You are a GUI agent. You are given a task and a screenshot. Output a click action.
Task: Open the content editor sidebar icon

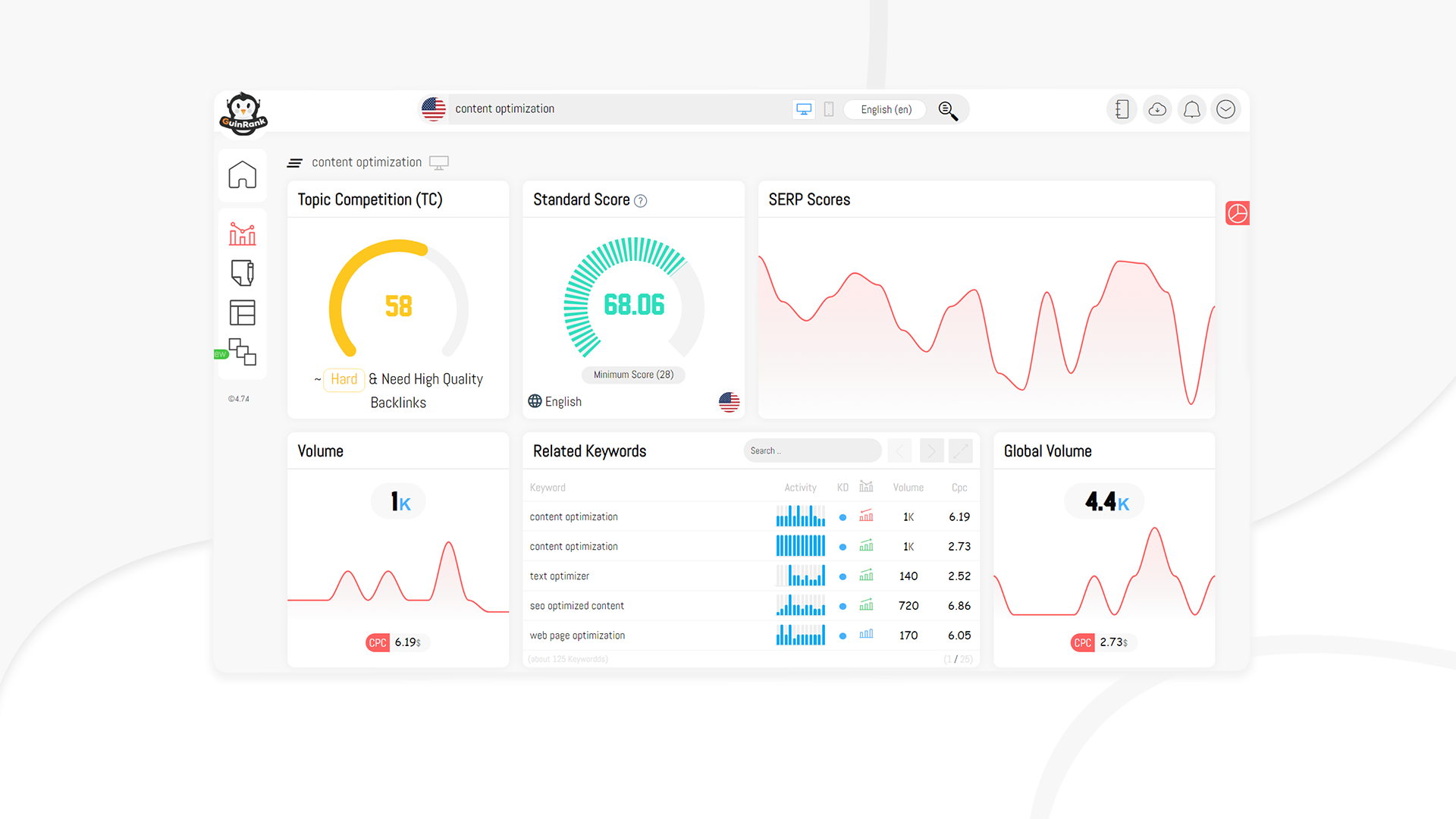(243, 273)
